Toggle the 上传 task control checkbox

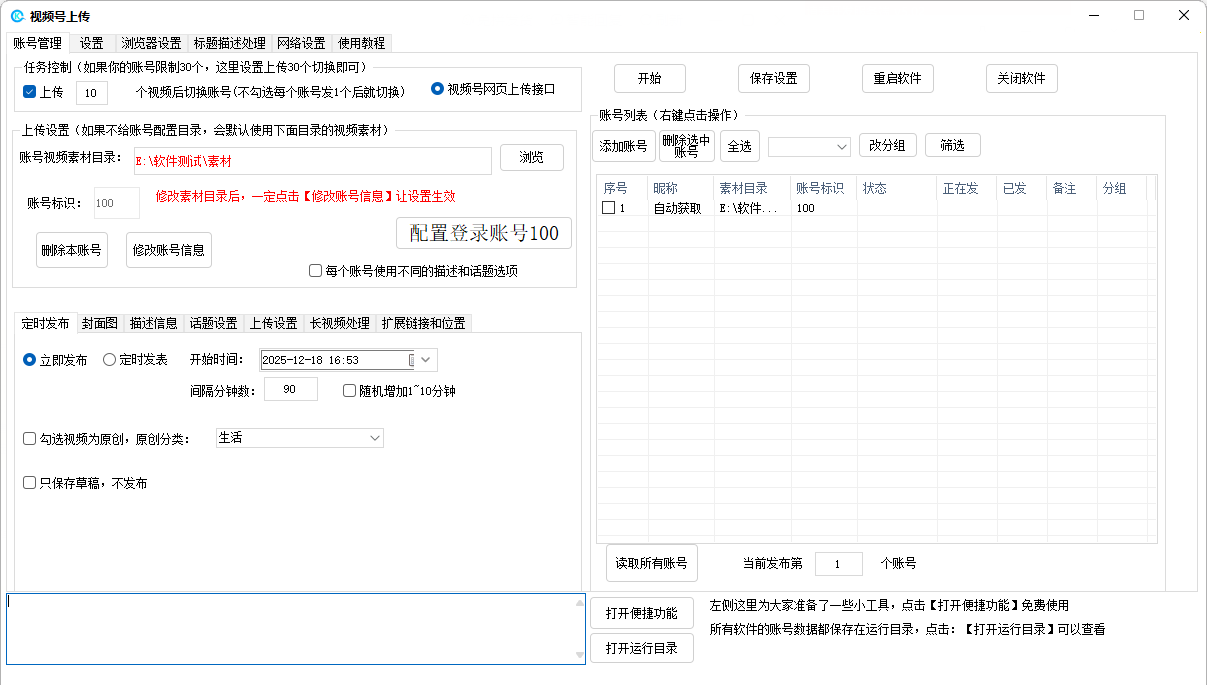point(30,92)
